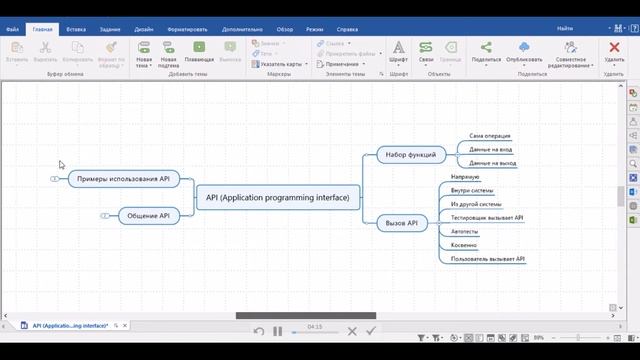Select the Автотесты subtopic

(x=464, y=231)
